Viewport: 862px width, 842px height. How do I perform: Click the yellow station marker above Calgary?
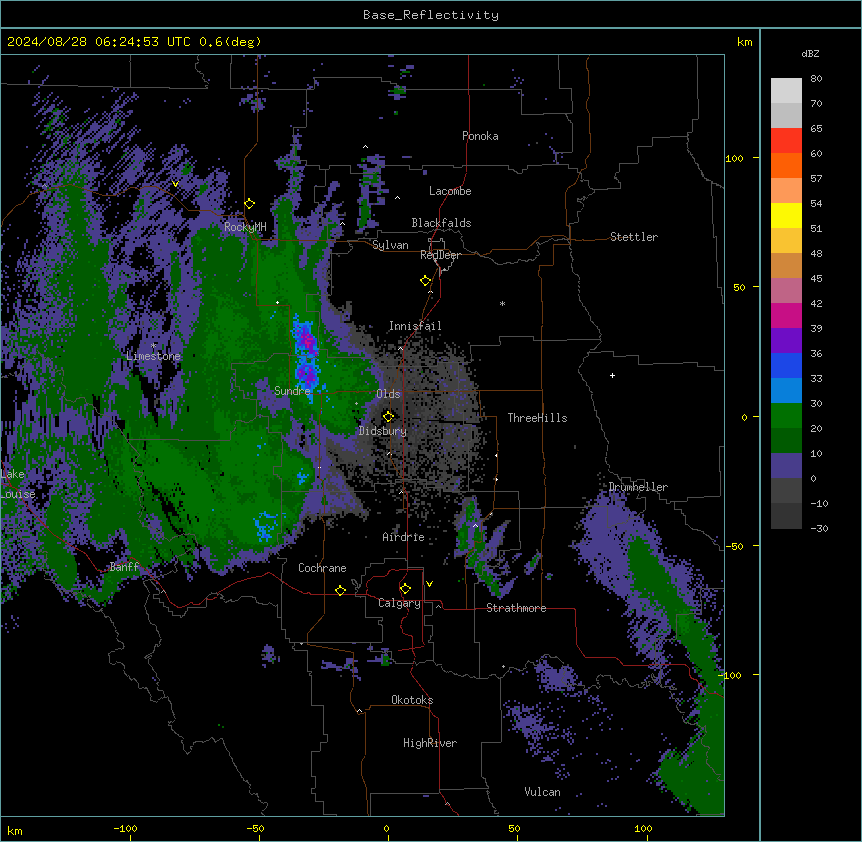click(405, 589)
